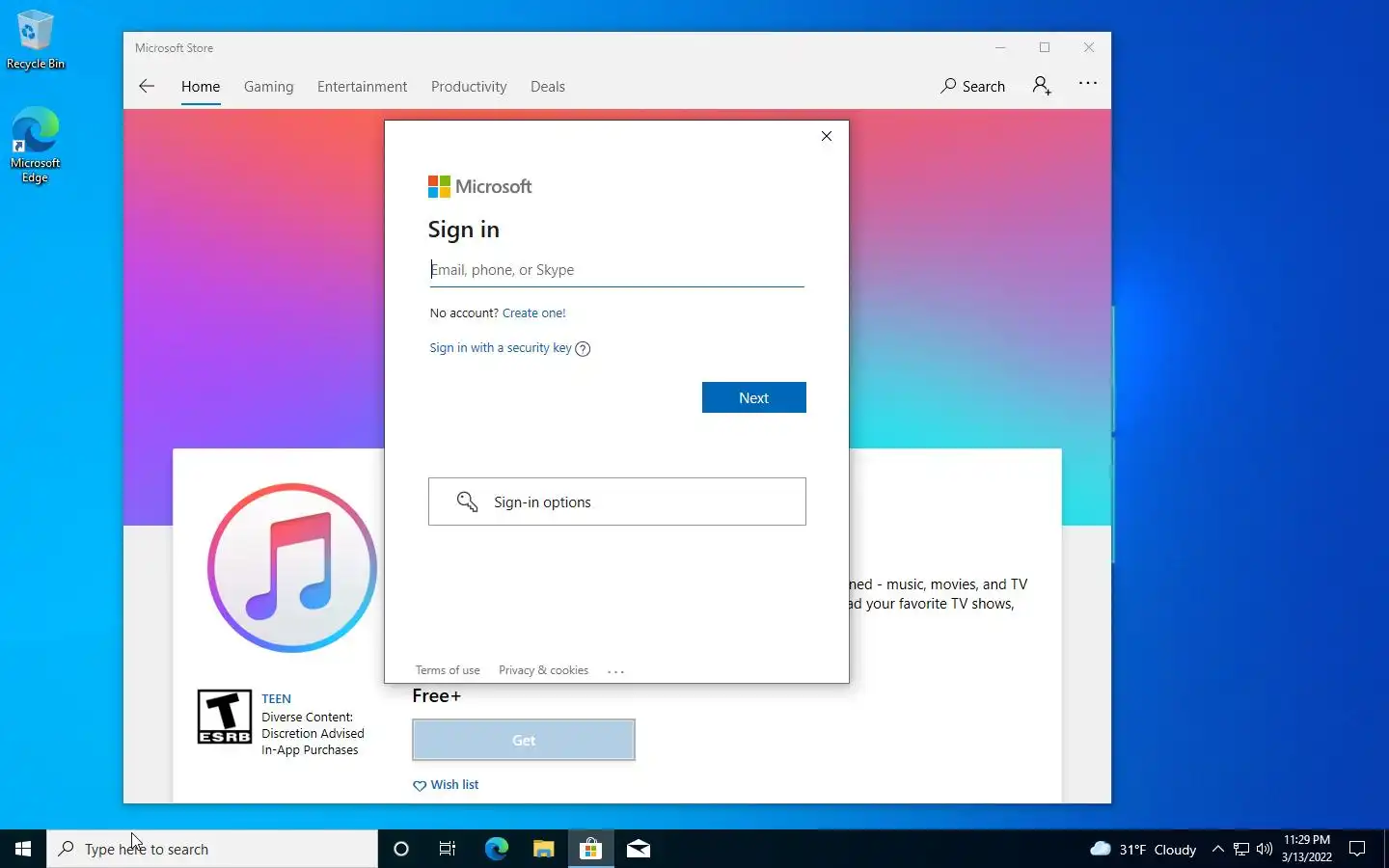Click Sign in with a security key
1389x868 pixels.
pos(501,348)
